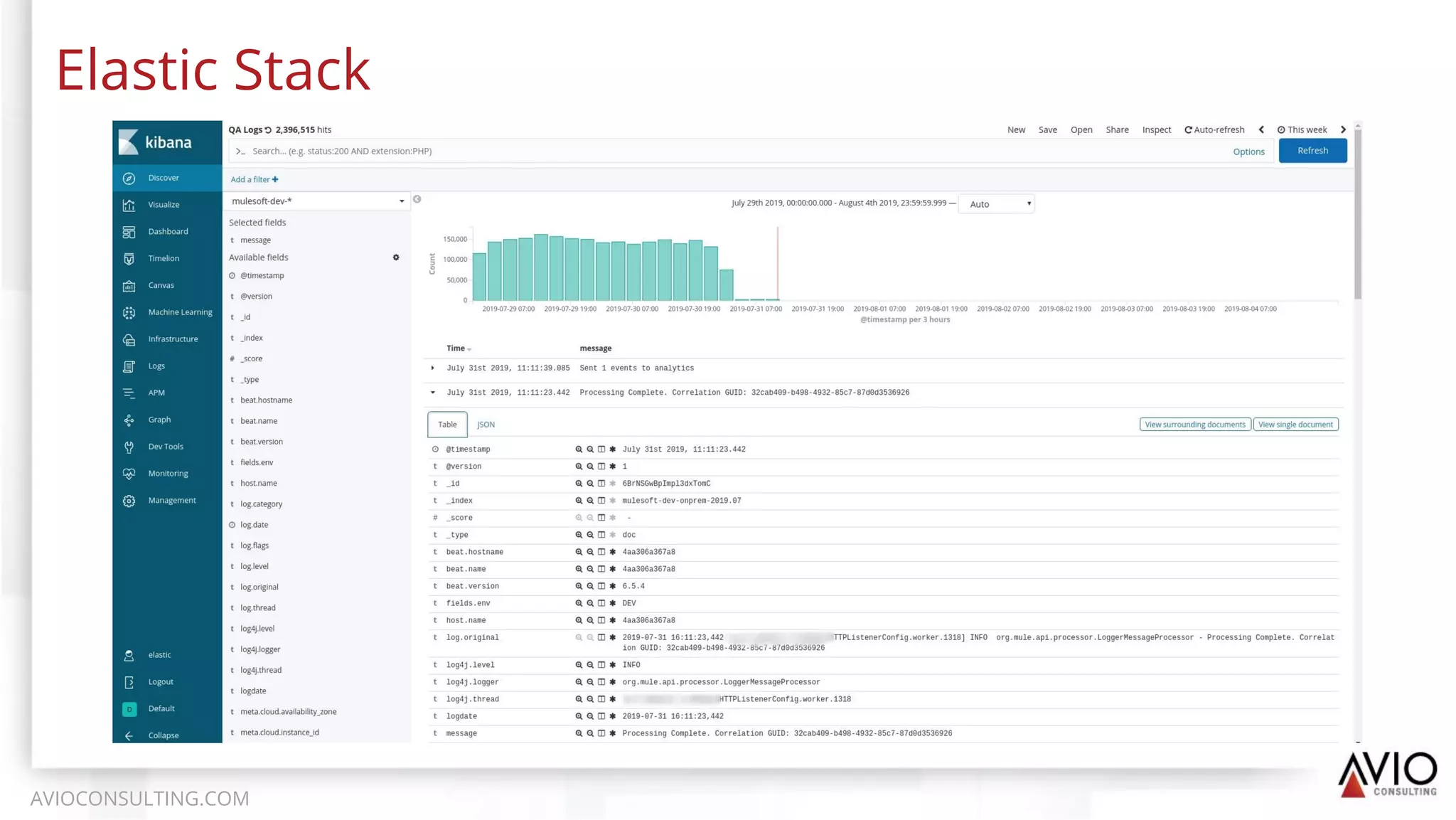Click Open in top menu

click(1081, 129)
